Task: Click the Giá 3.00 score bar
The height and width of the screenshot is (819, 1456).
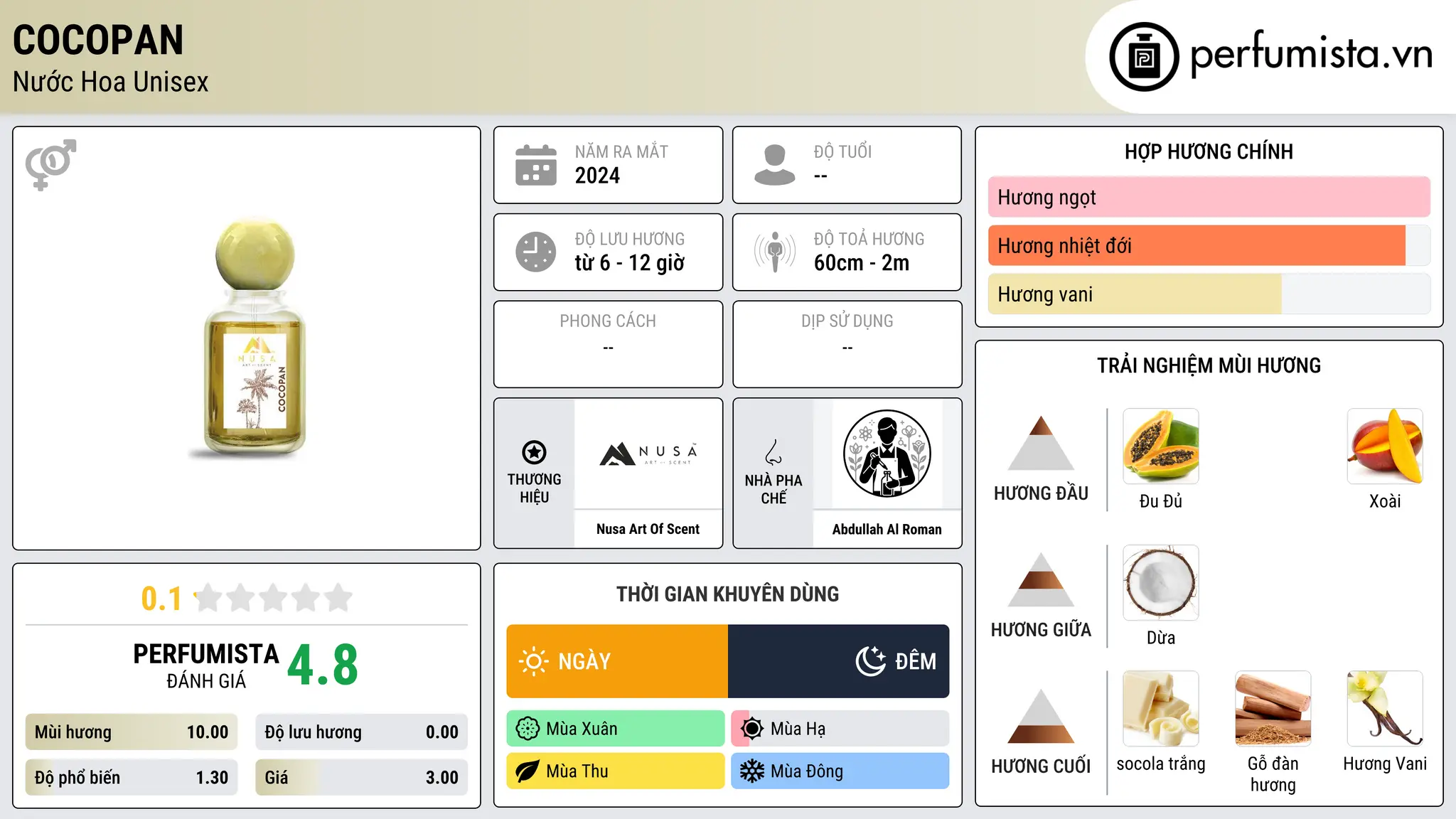Action: click(x=362, y=778)
